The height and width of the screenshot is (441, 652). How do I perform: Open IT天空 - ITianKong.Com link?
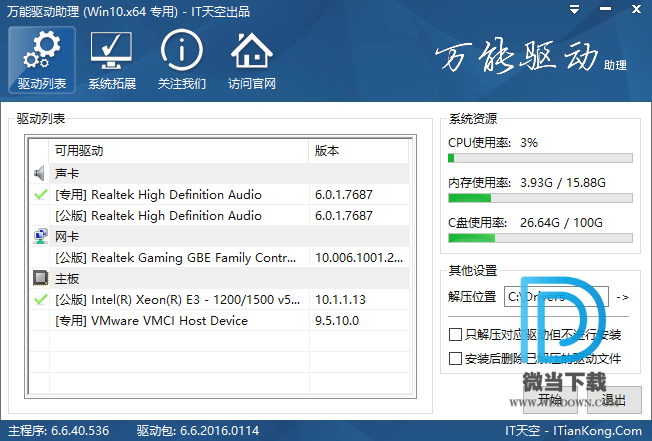(x=573, y=431)
